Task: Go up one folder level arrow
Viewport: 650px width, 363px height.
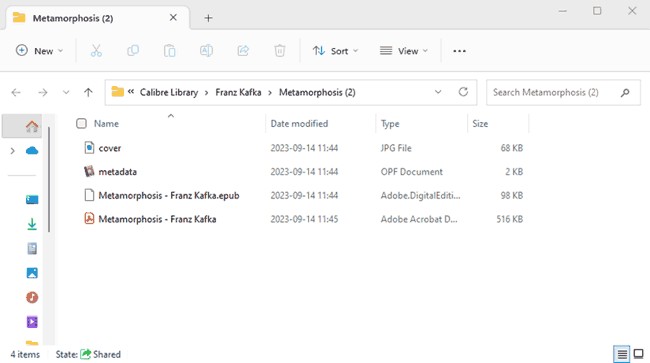Action: tap(88, 92)
